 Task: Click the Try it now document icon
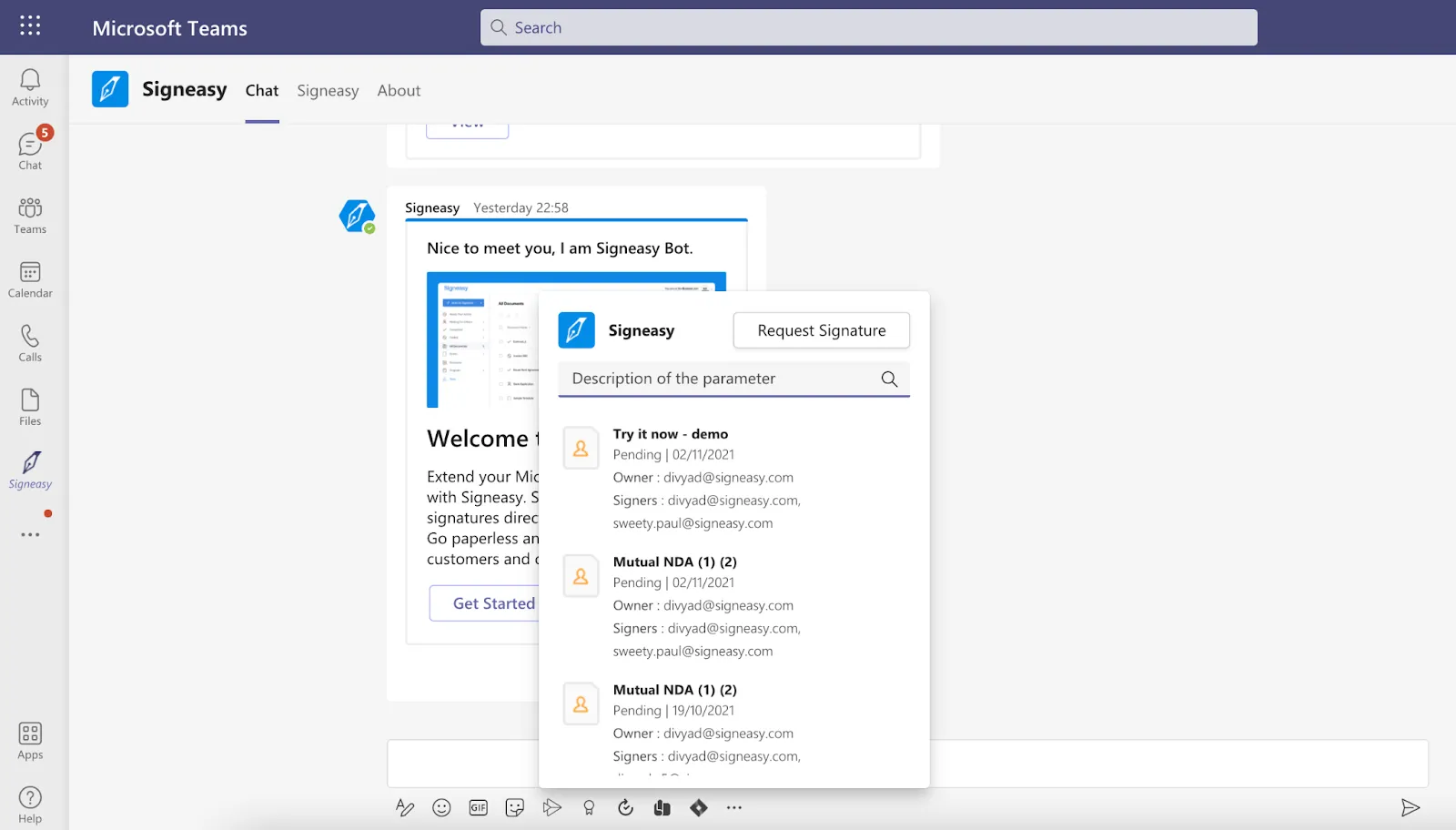581,449
